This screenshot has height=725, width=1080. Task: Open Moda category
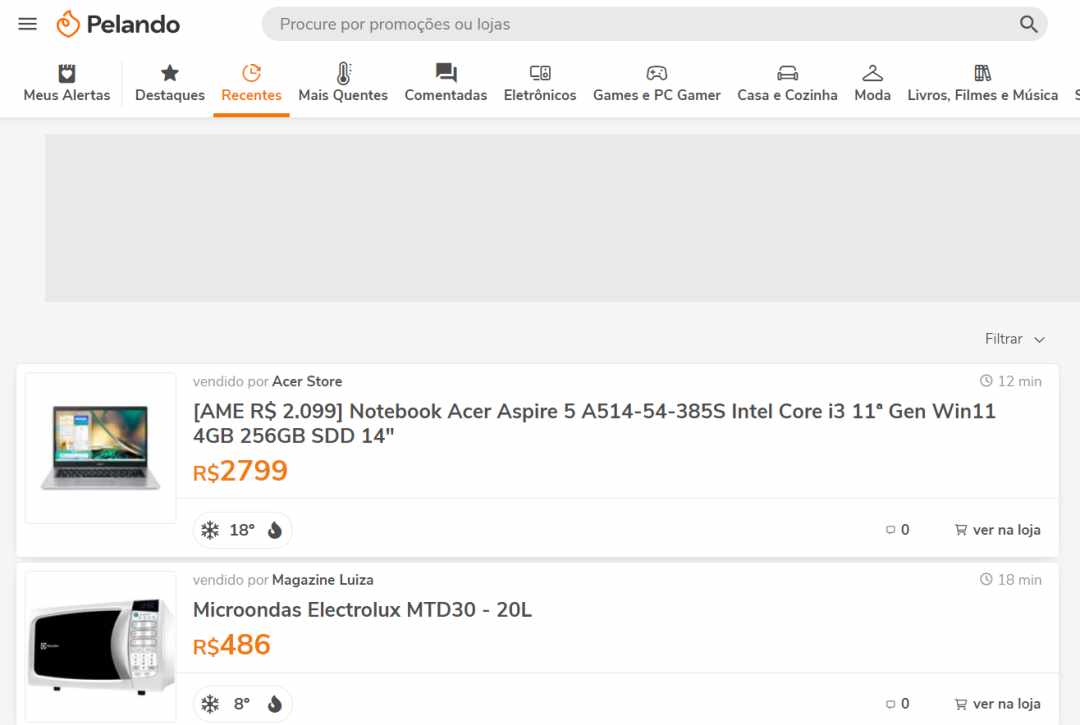coord(872,83)
